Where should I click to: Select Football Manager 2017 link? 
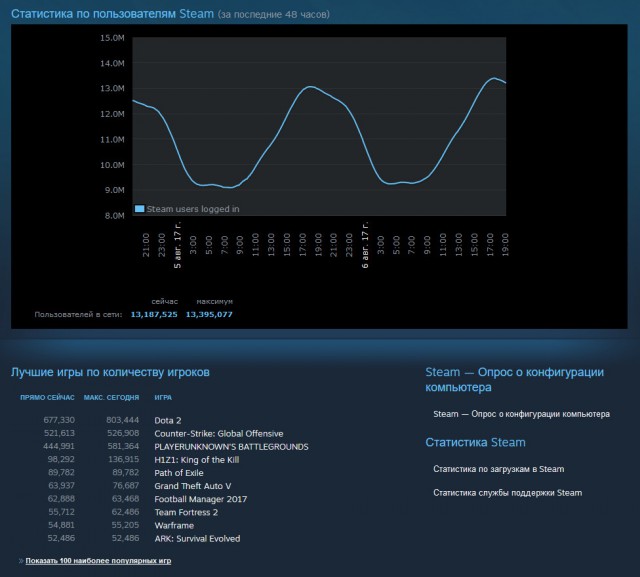coord(201,499)
